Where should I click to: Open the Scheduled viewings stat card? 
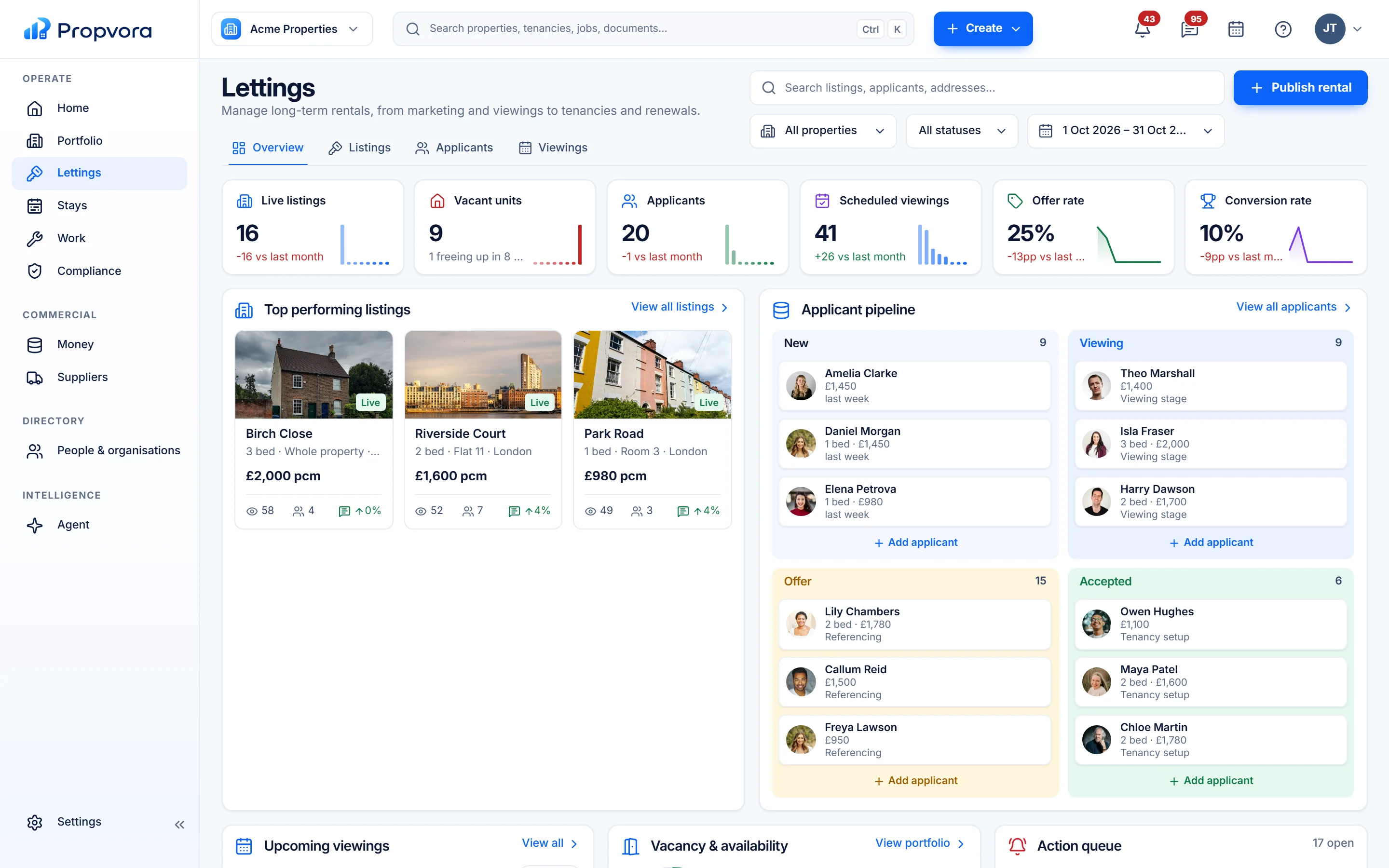tap(890, 227)
